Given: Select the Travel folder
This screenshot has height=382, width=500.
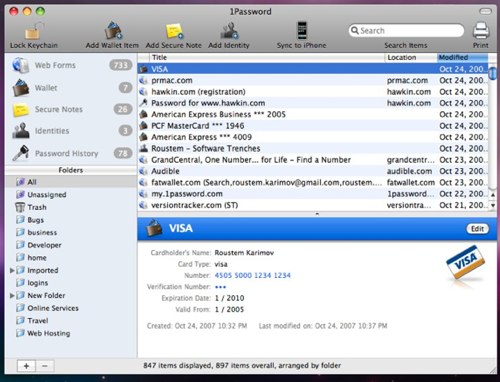Looking at the screenshot, I should pyautogui.click(x=71, y=321).
